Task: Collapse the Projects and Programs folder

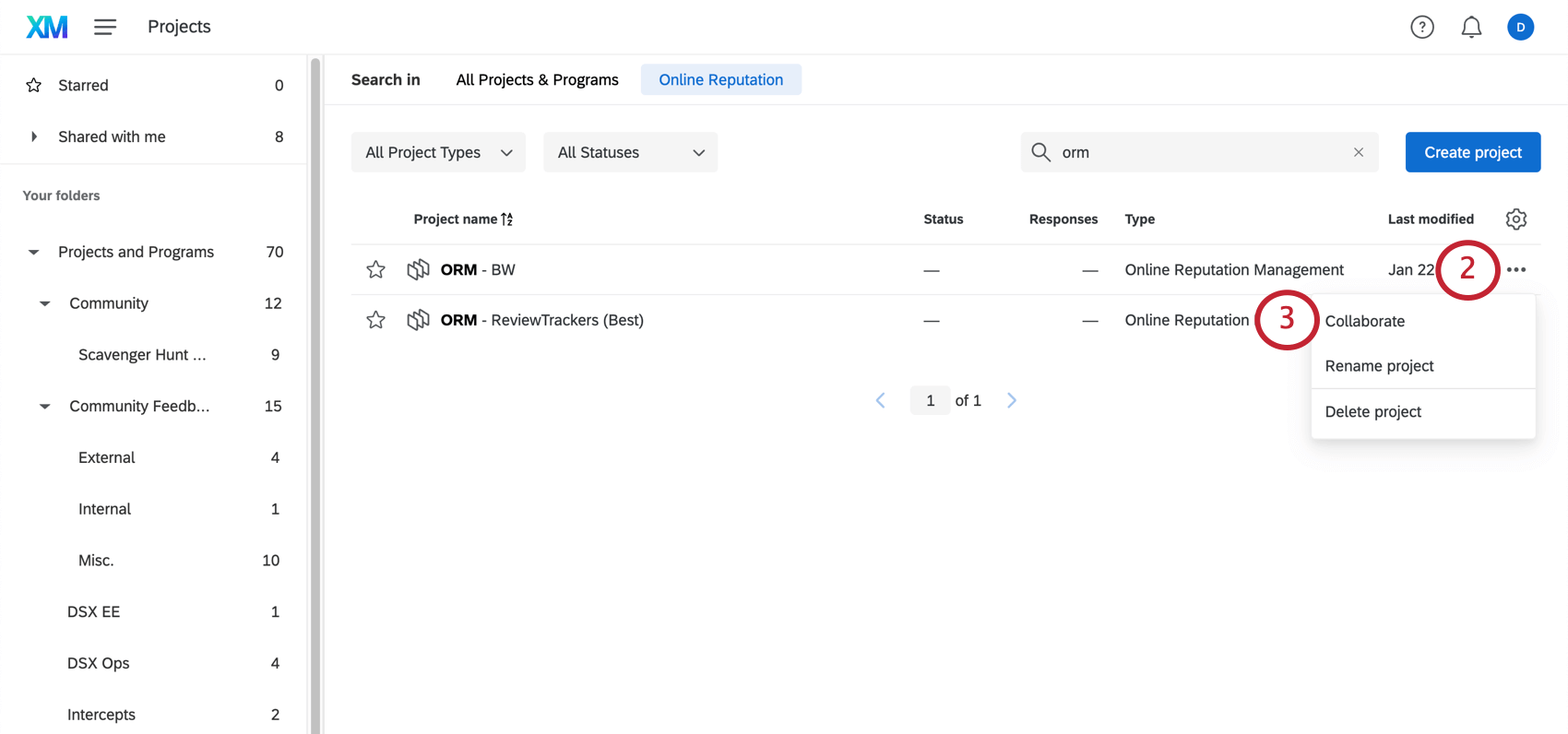Action: [x=34, y=253]
